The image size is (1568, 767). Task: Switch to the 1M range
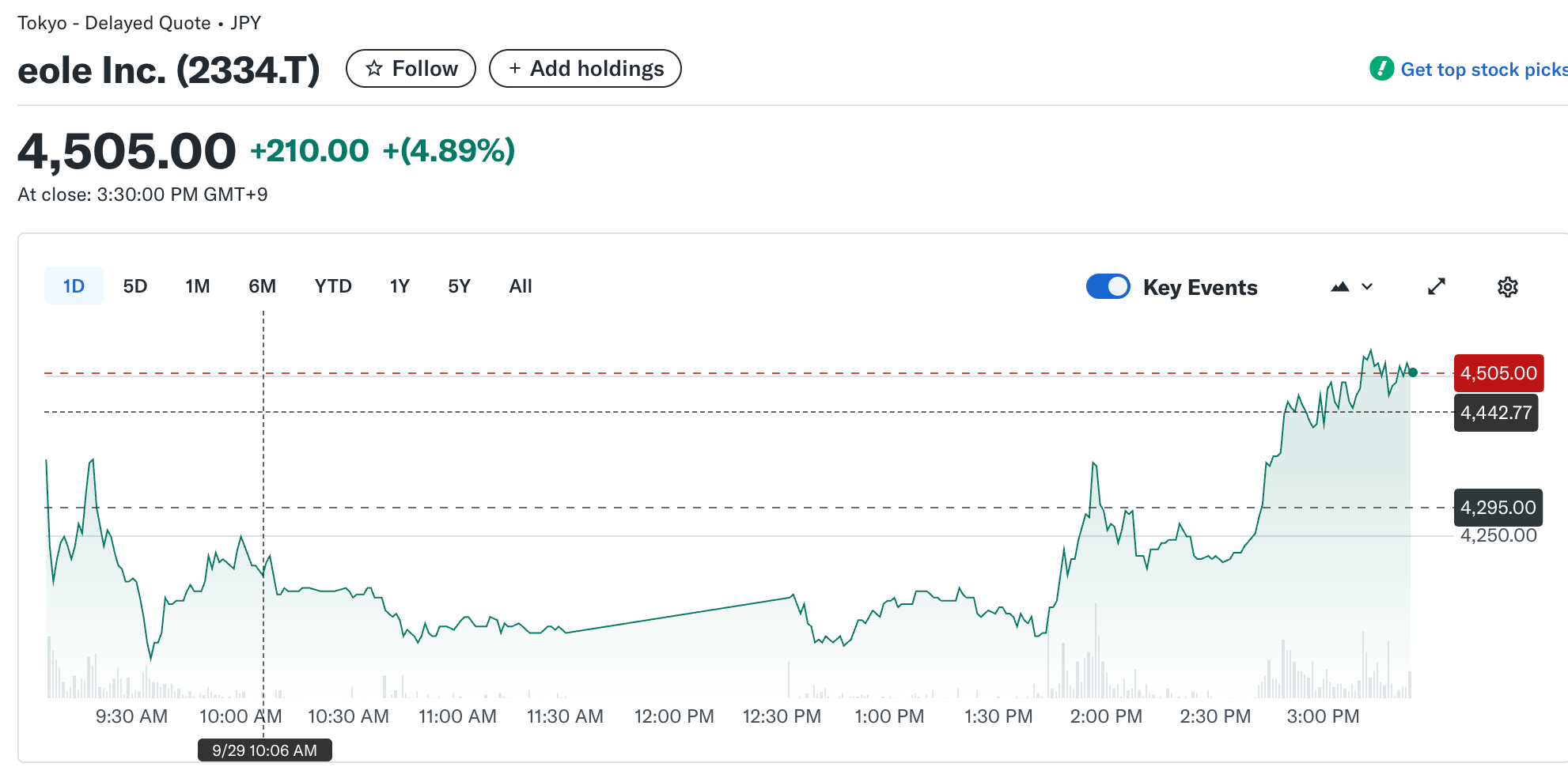(x=198, y=286)
